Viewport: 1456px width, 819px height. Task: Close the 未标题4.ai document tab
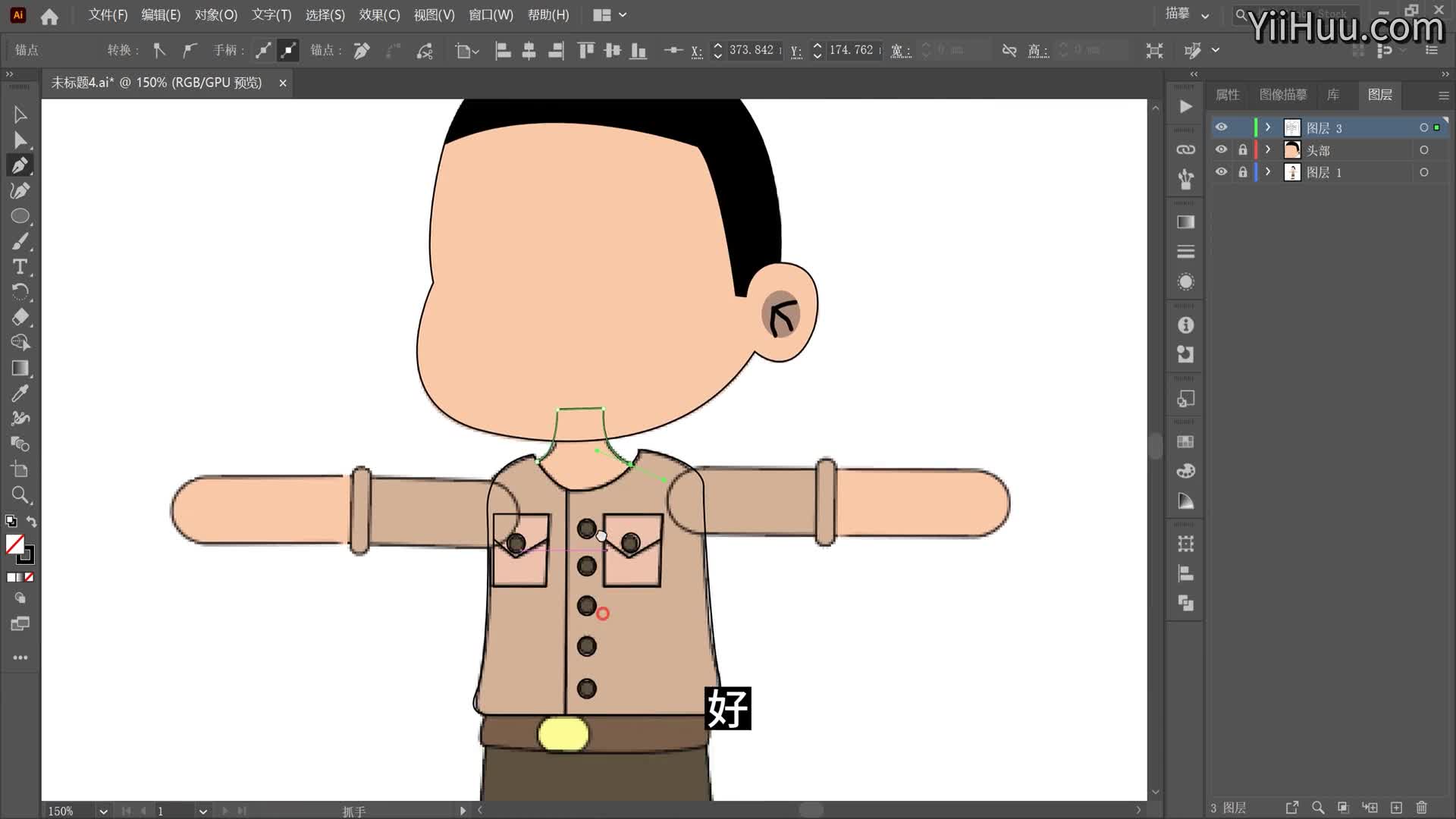283,83
